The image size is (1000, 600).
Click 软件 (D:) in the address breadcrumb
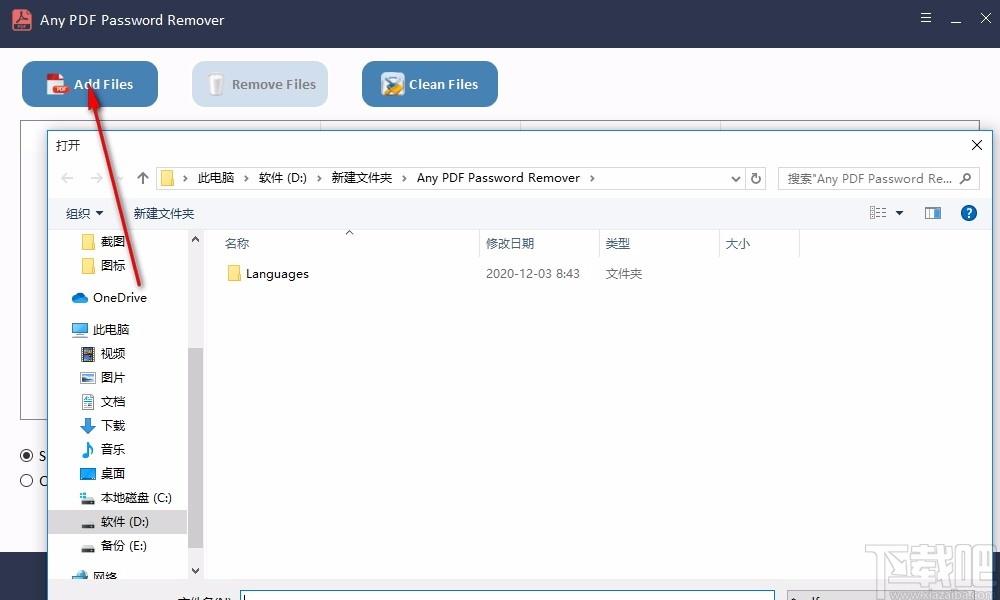[x=283, y=178]
